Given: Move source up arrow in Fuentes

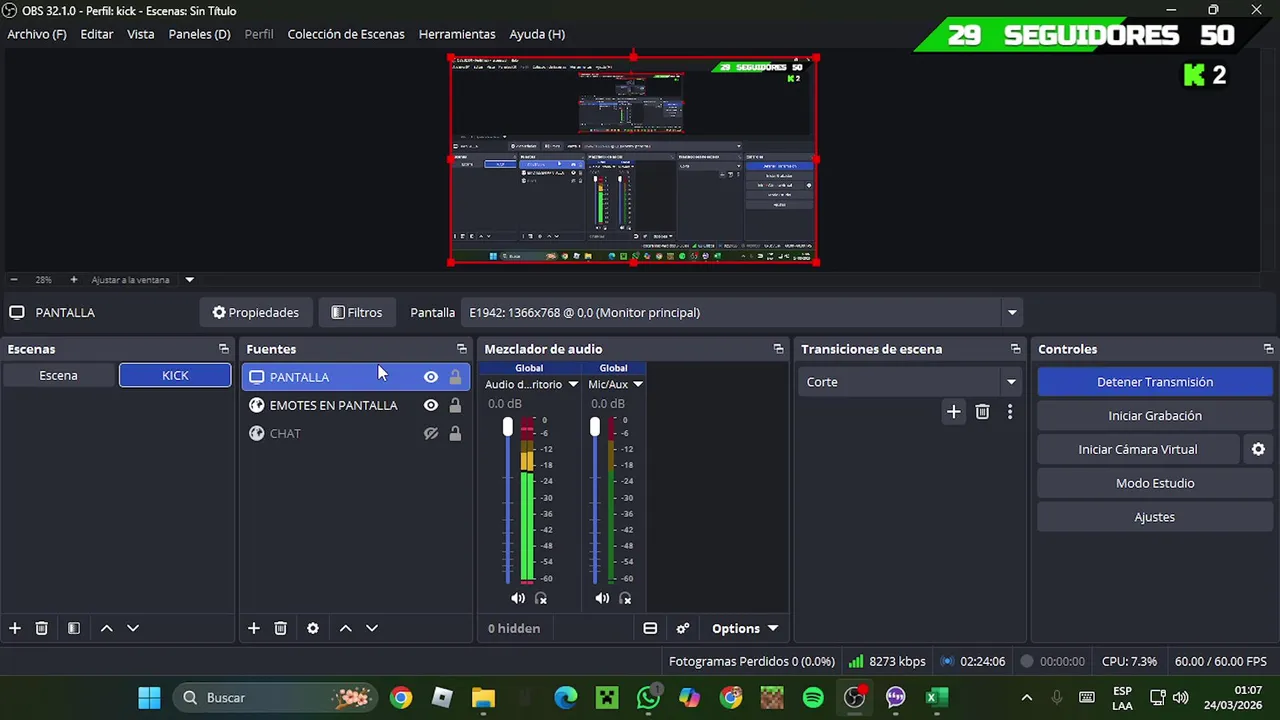Looking at the screenshot, I should click(x=345, y=628).
